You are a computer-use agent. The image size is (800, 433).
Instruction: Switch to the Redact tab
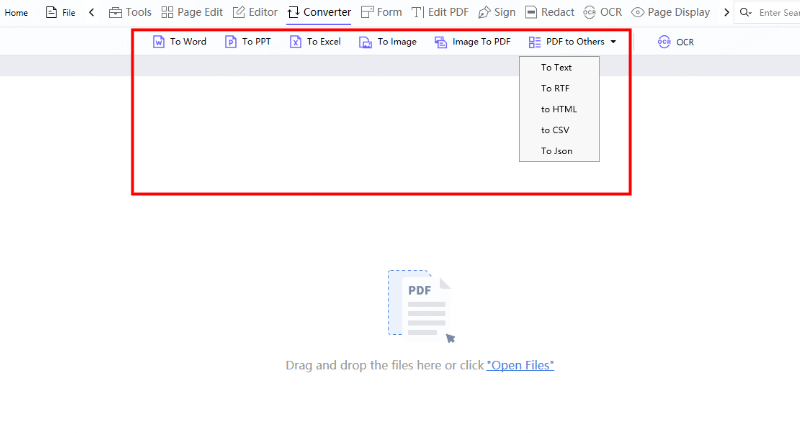[549, 12]
